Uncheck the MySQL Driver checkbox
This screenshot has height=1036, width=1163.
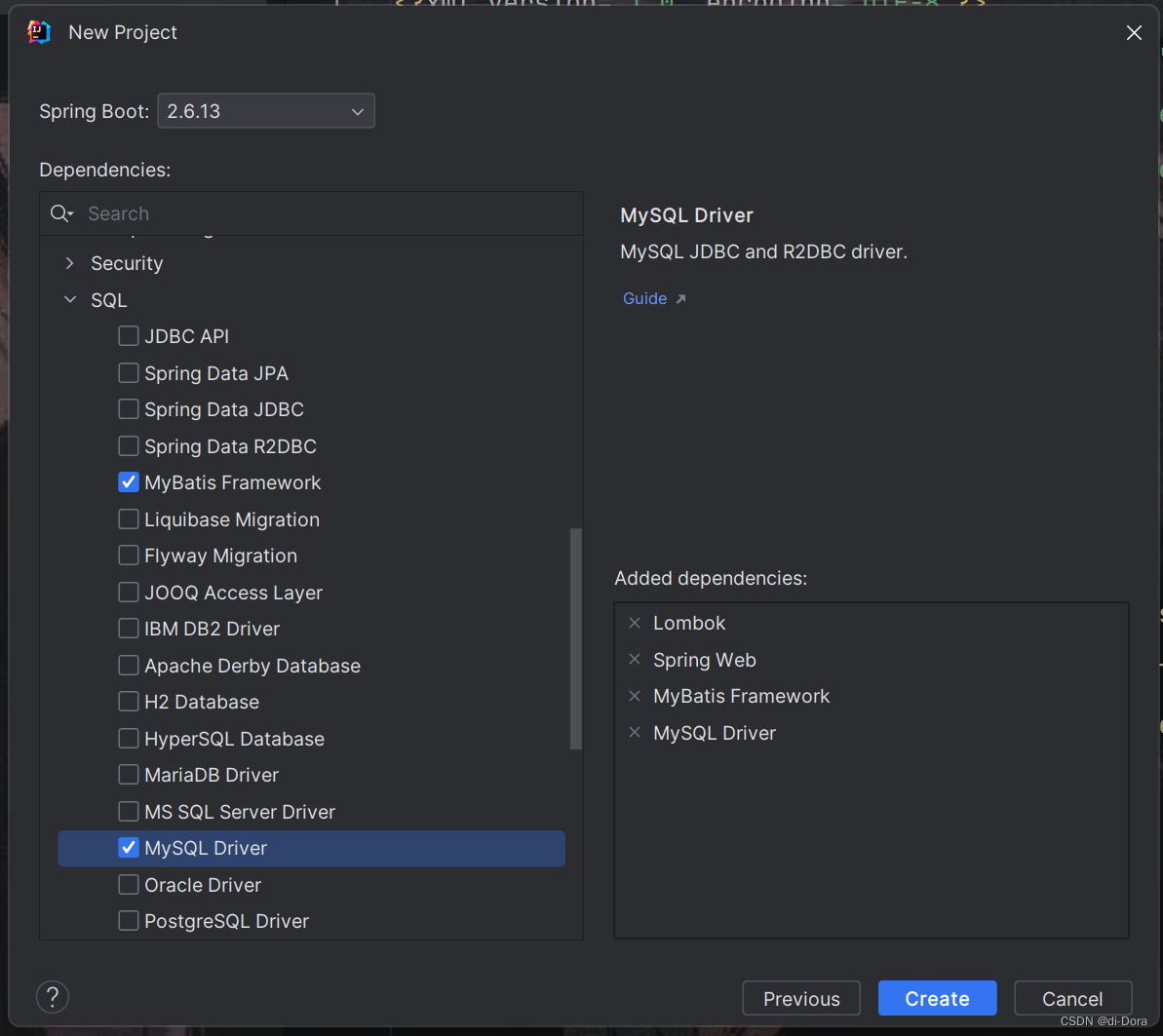point(129,848)
